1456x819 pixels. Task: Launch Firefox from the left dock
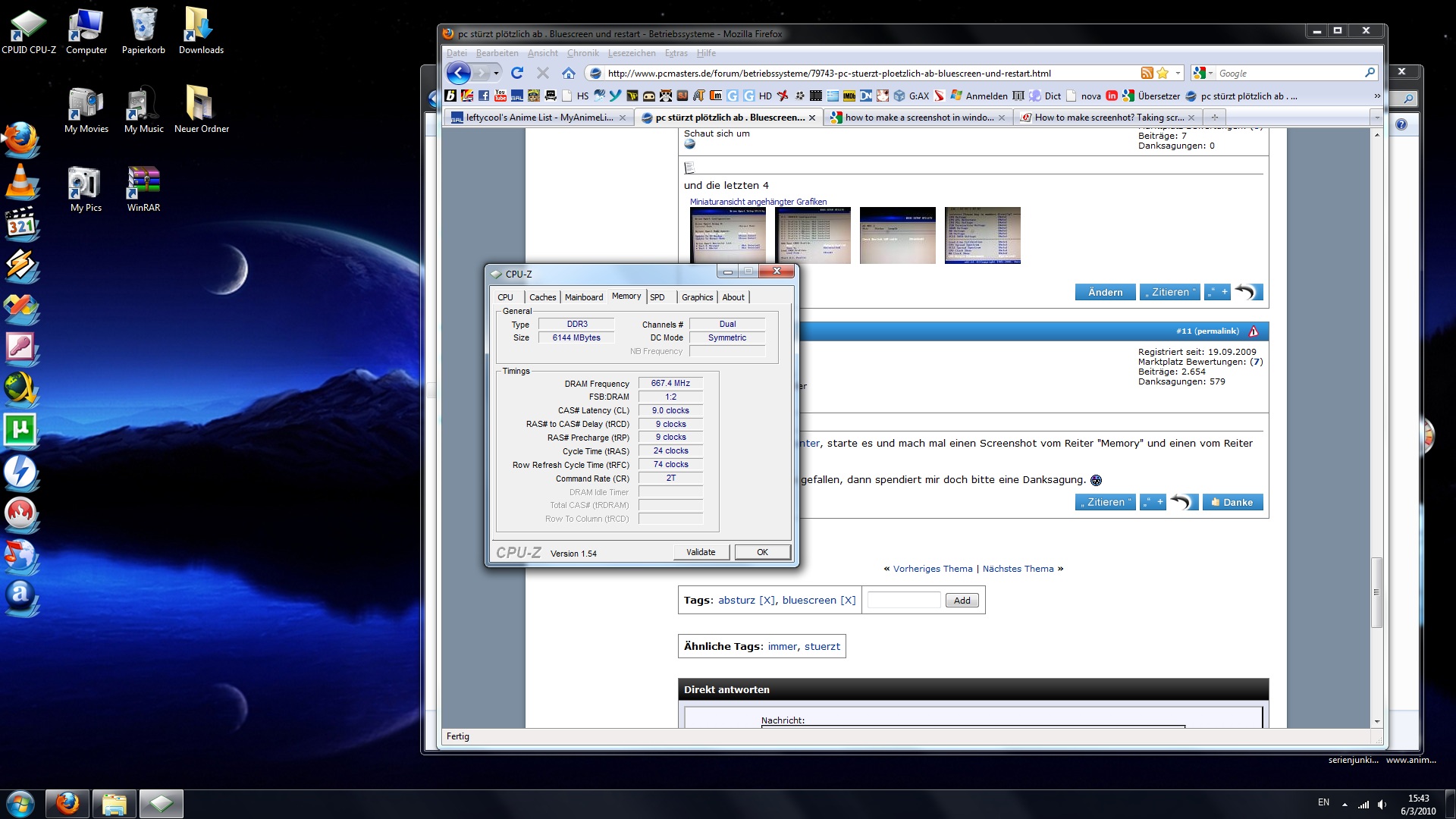pyautogui.click(x=21, y=140)
